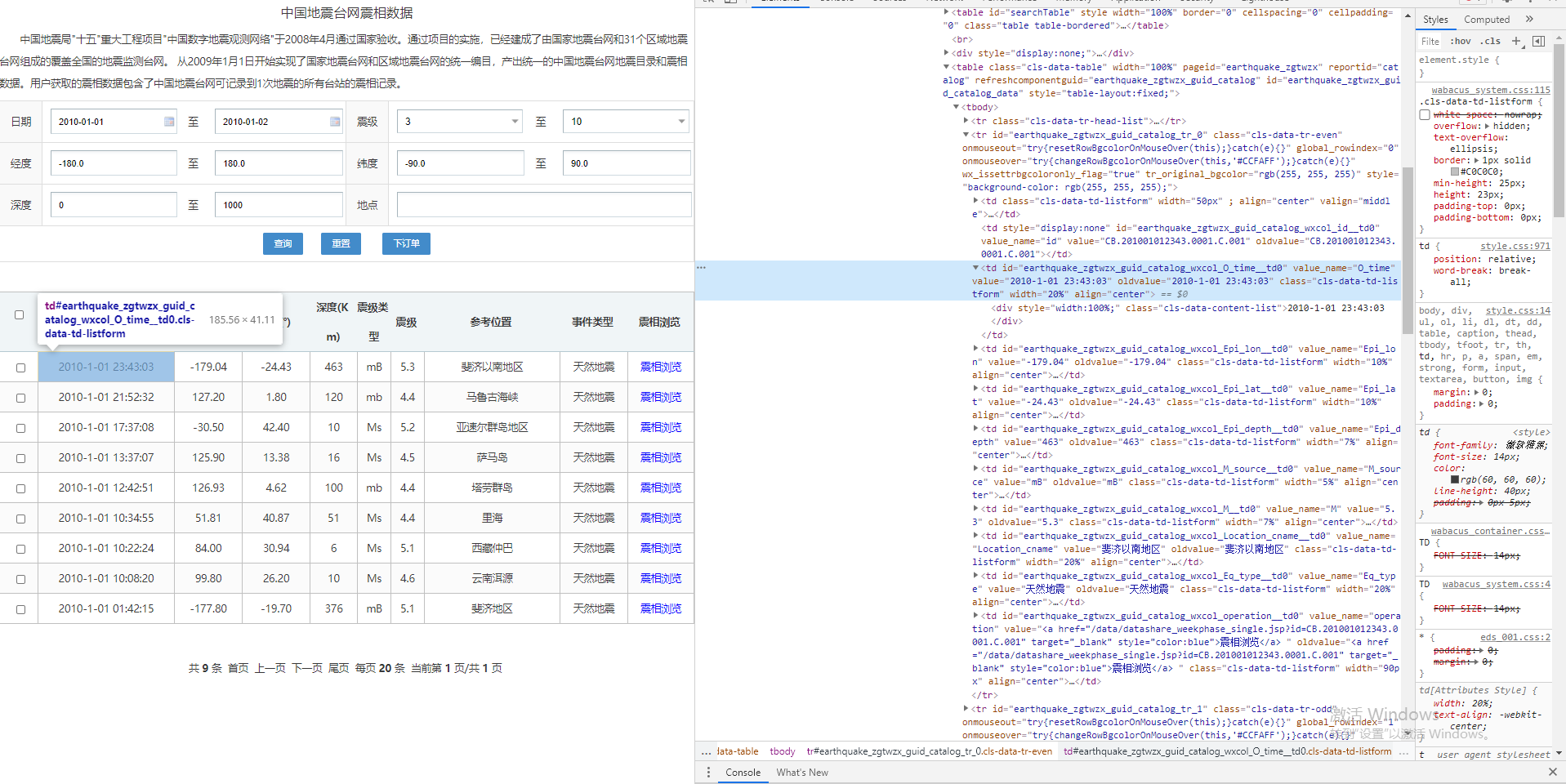Click the maximum depth field showing 1000

[279, 205]
